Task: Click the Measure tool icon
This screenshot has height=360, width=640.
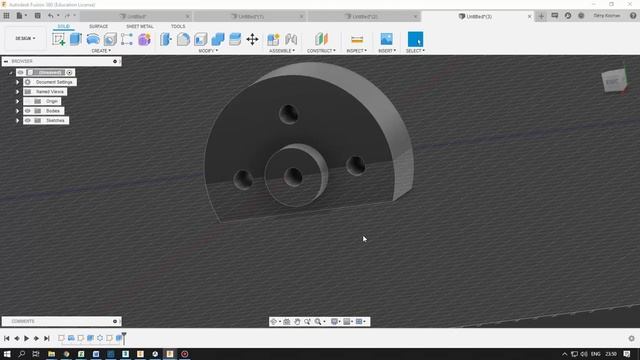Action: (357, 39)
